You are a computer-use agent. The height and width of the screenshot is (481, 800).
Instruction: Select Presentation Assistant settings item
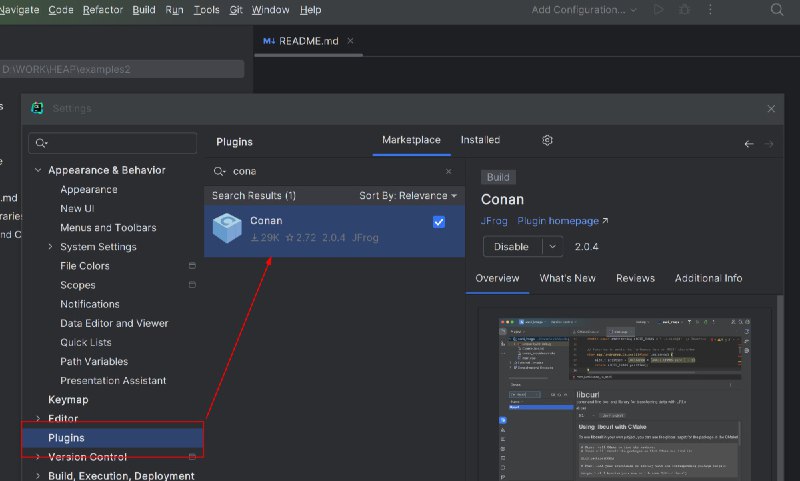click(113, 381)
